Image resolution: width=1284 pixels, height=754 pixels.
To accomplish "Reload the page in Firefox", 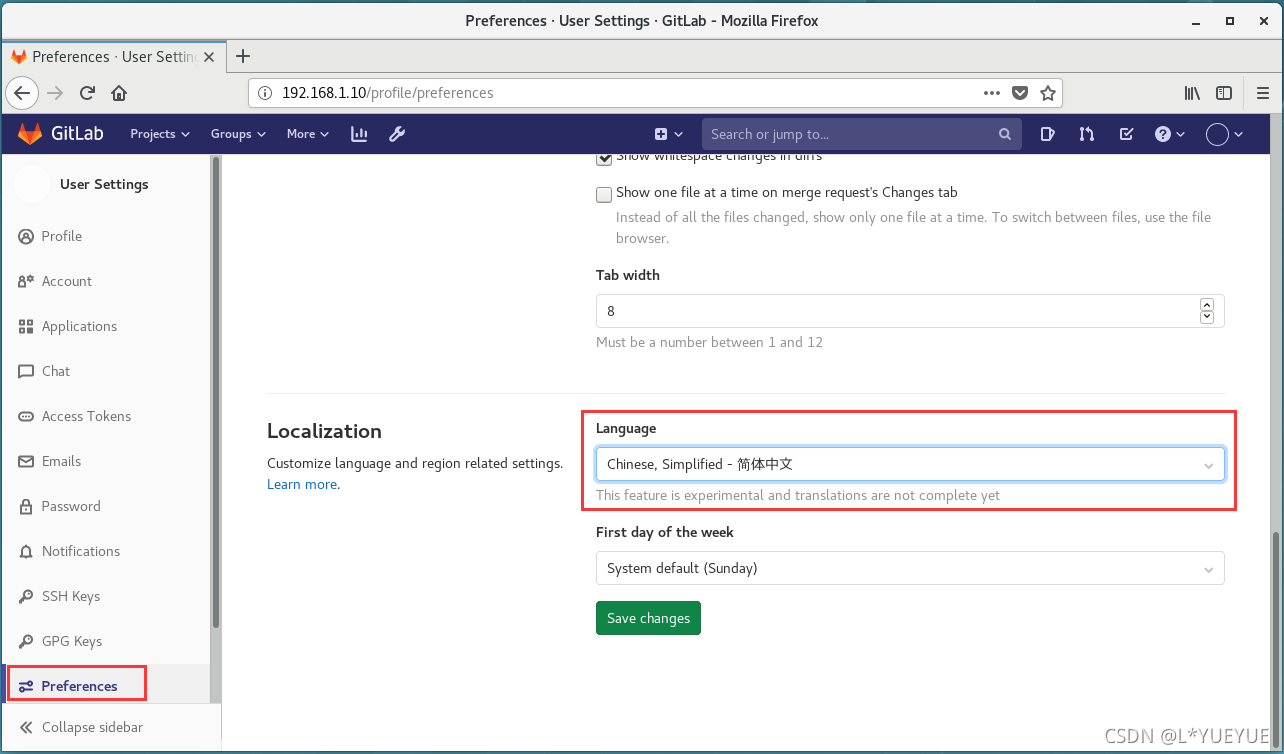I will 87,93.
